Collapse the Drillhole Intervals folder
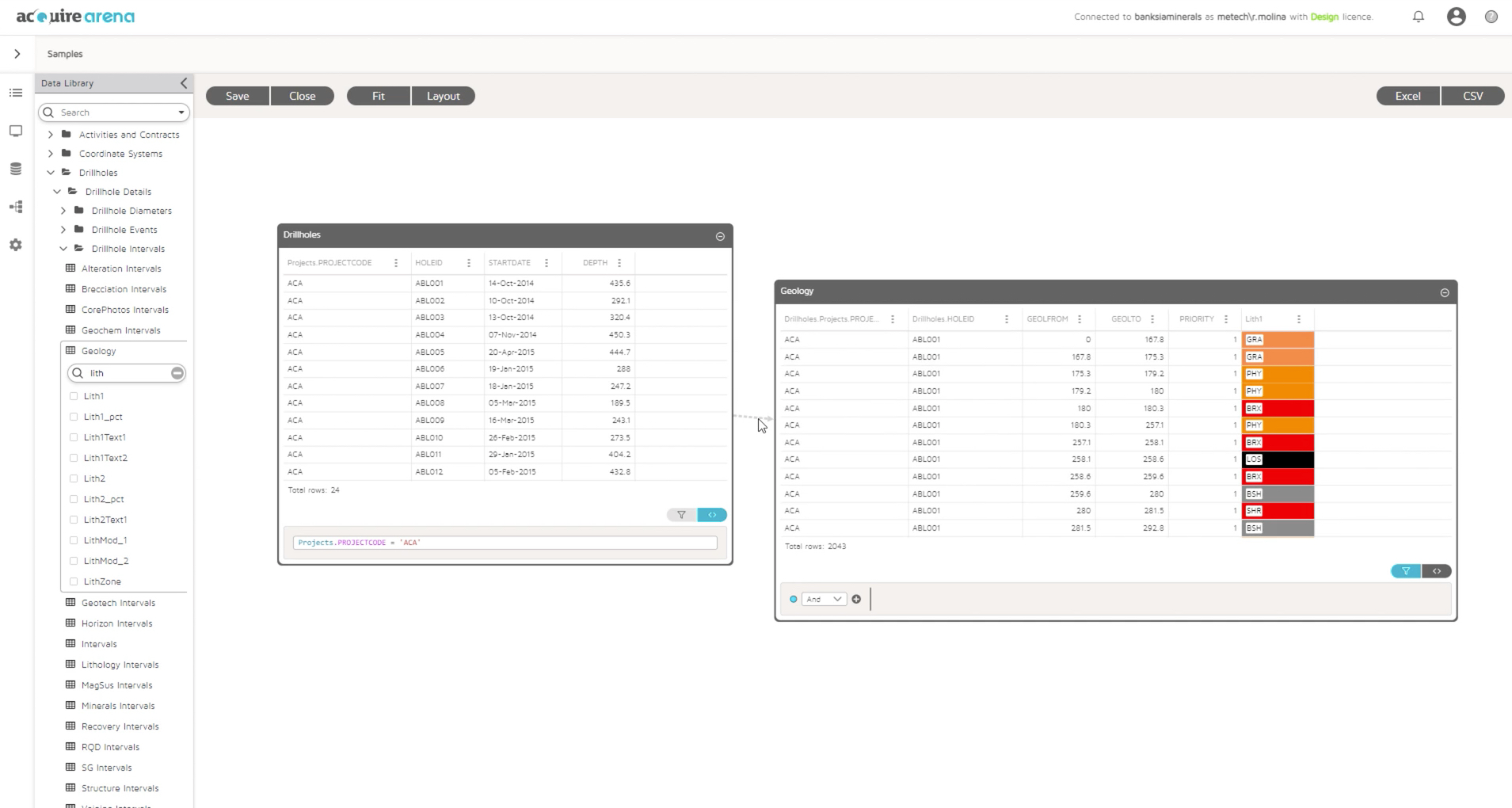This screenshot has width=1512, height=808. pos(63,249)
